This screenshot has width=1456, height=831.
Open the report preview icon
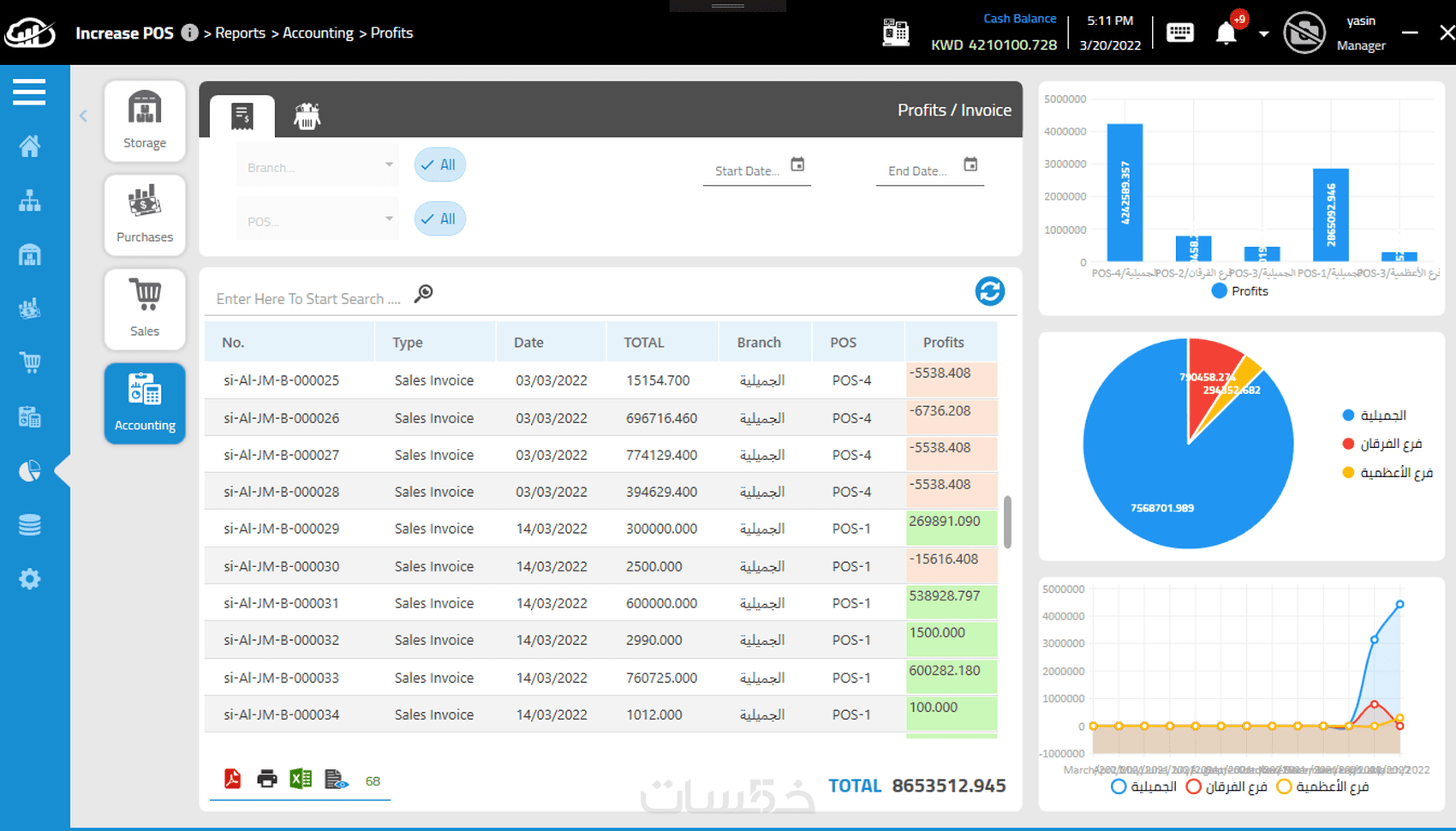[x=337, y=778]
